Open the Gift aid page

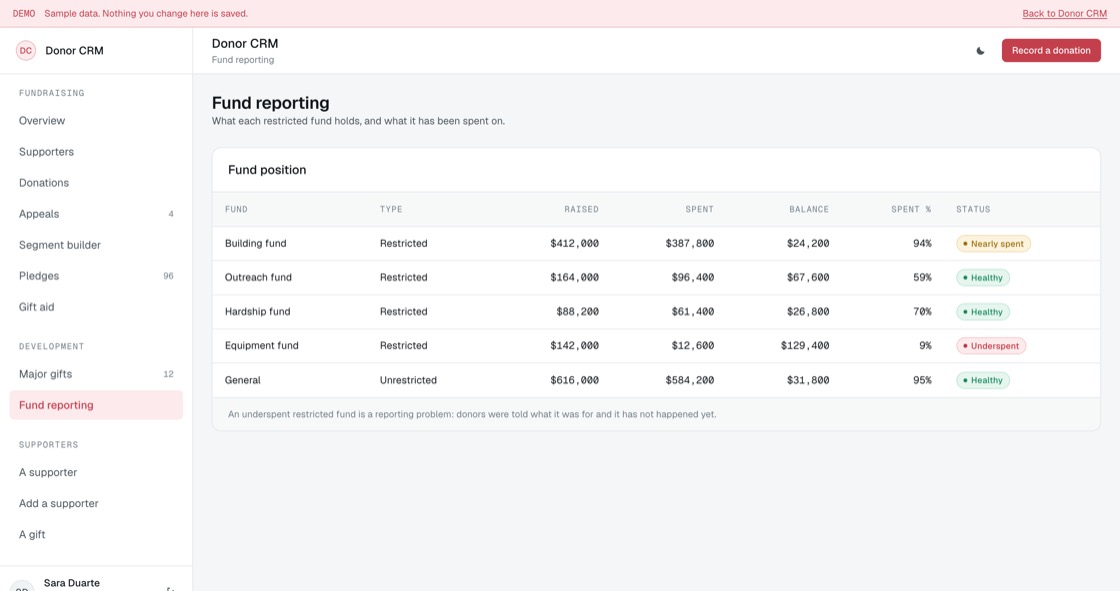point(96,307)
